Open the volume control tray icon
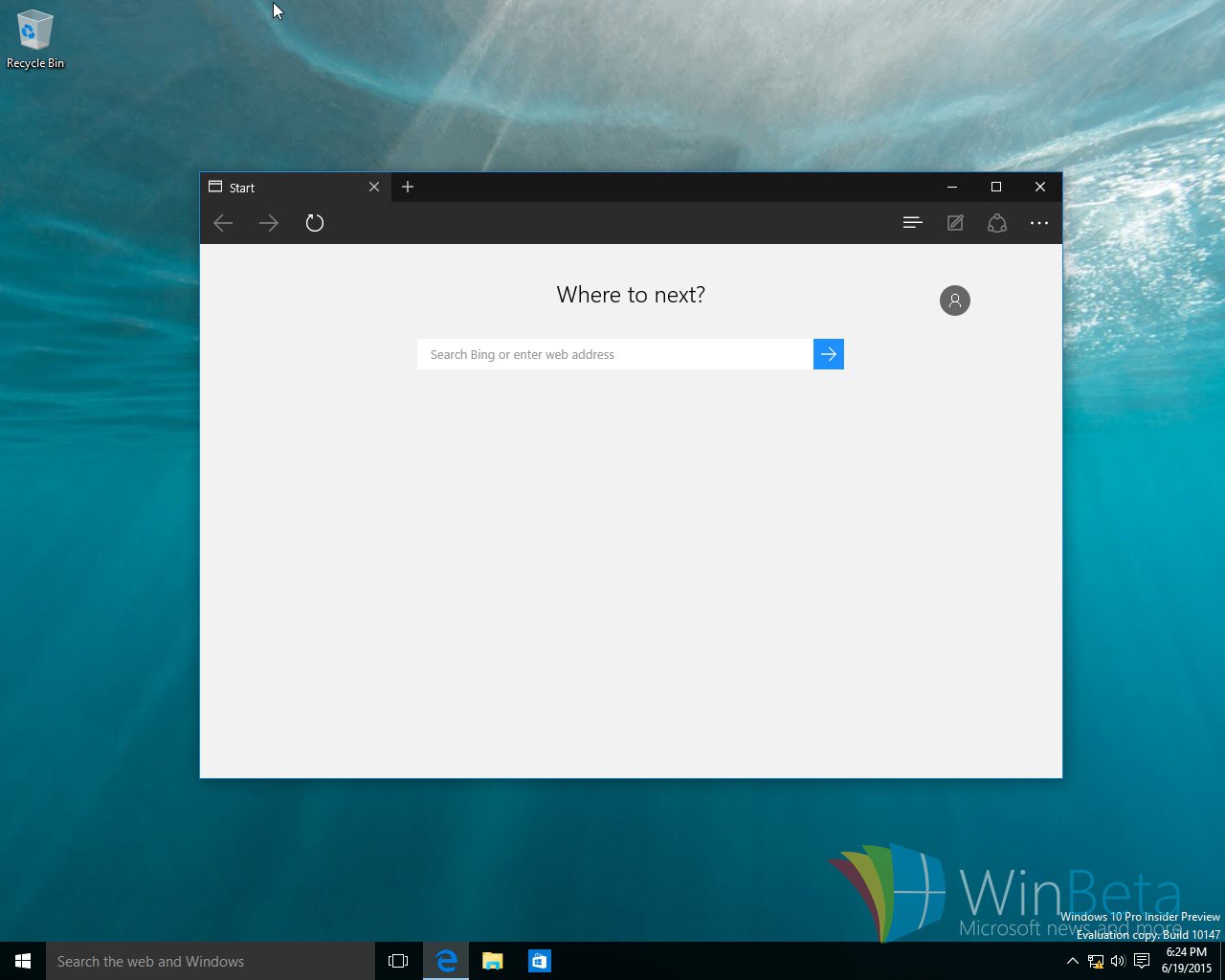This screenshot has height=980, width=1225. pos(1118,961)
